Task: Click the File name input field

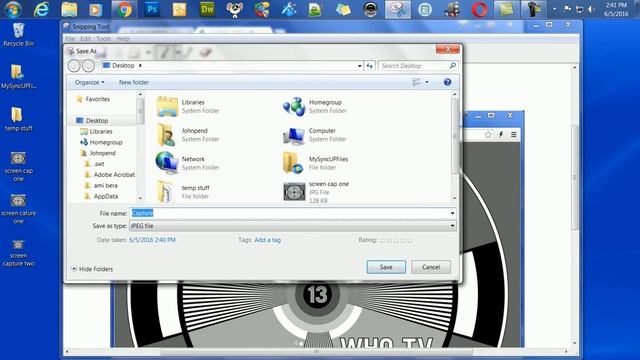Action: coord(292,213)
